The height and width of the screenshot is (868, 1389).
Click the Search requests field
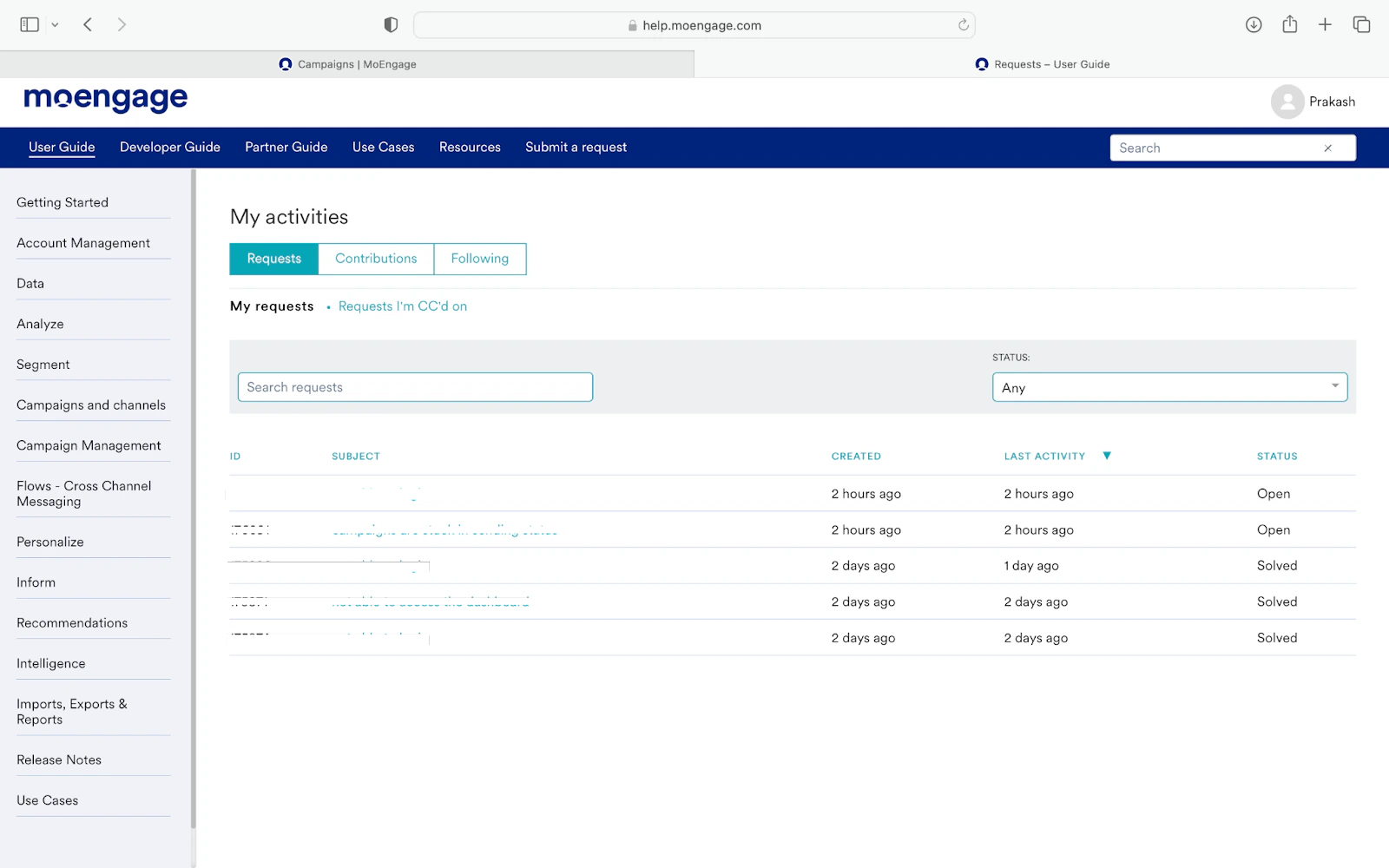tap(415, 387)
